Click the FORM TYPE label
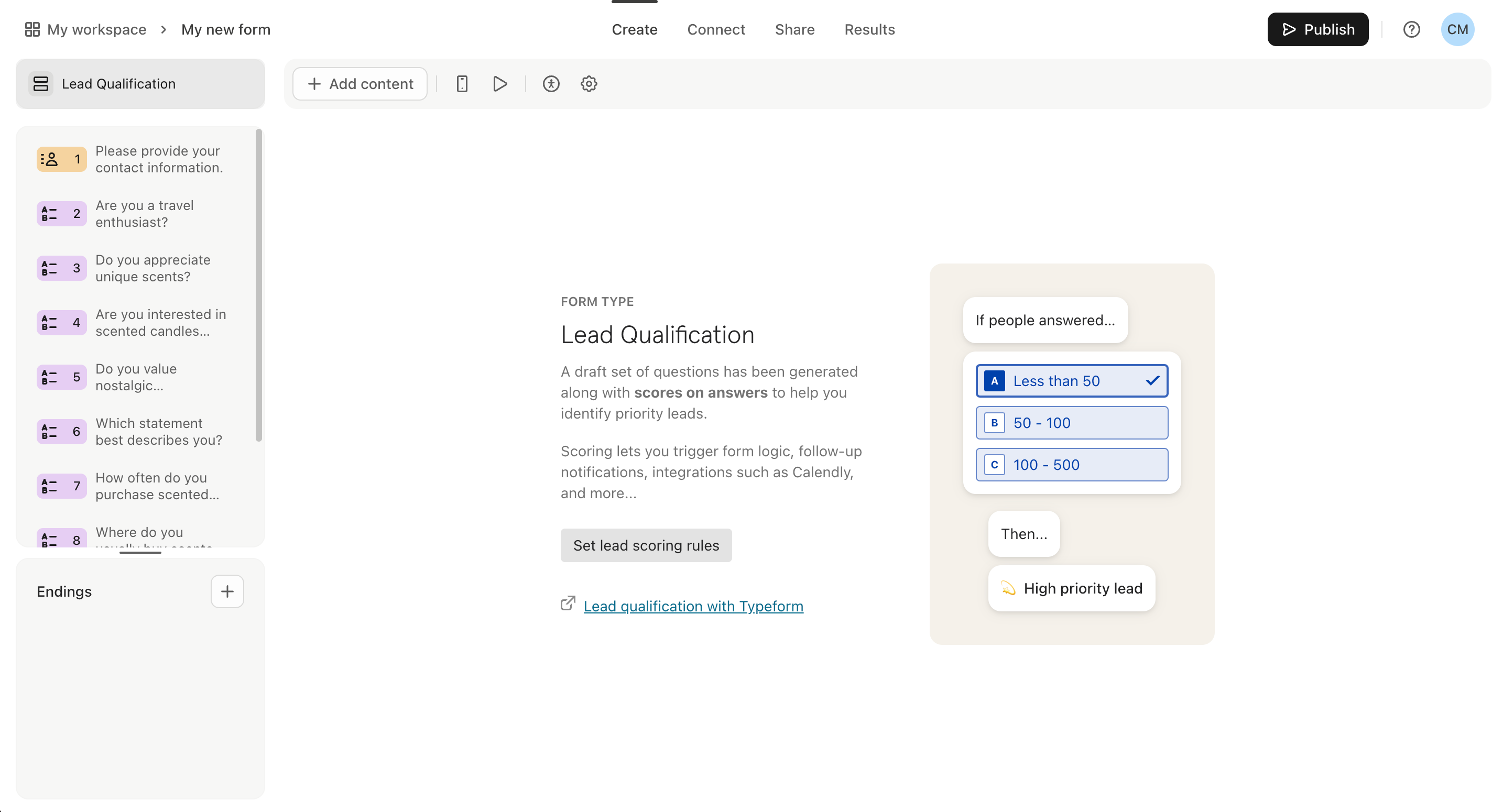 click(597, 302)
